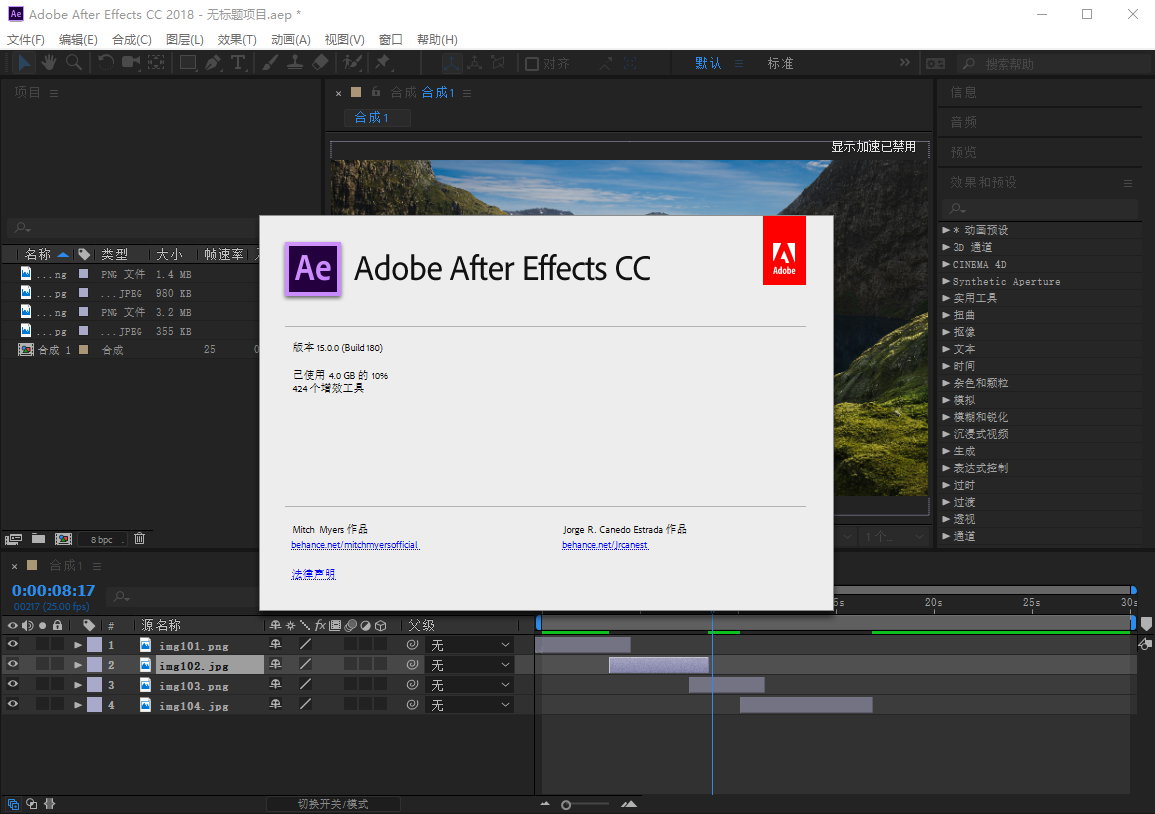Toggle quality switch on img102.jpg layer
The width and height of the screenshot is (1155, 814).
point(305,664)
